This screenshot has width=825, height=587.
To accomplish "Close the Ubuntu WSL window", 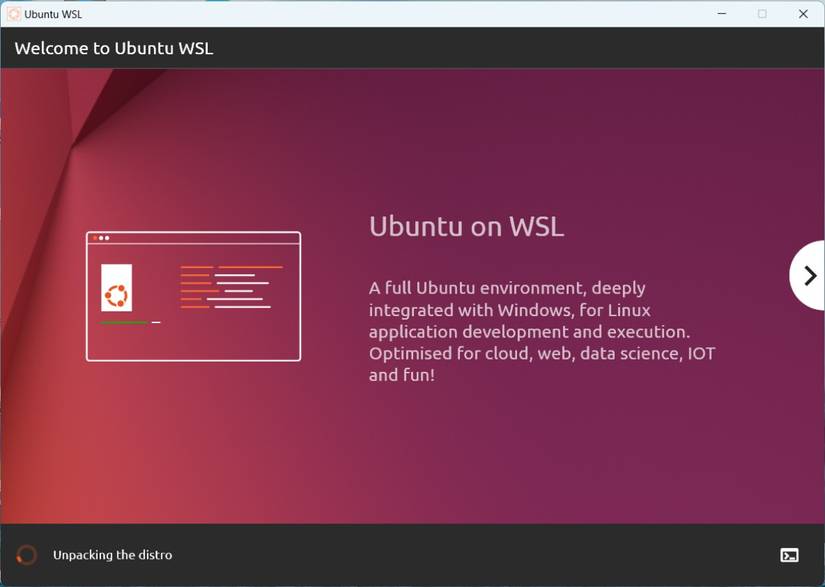I will [x=801, y=14].
